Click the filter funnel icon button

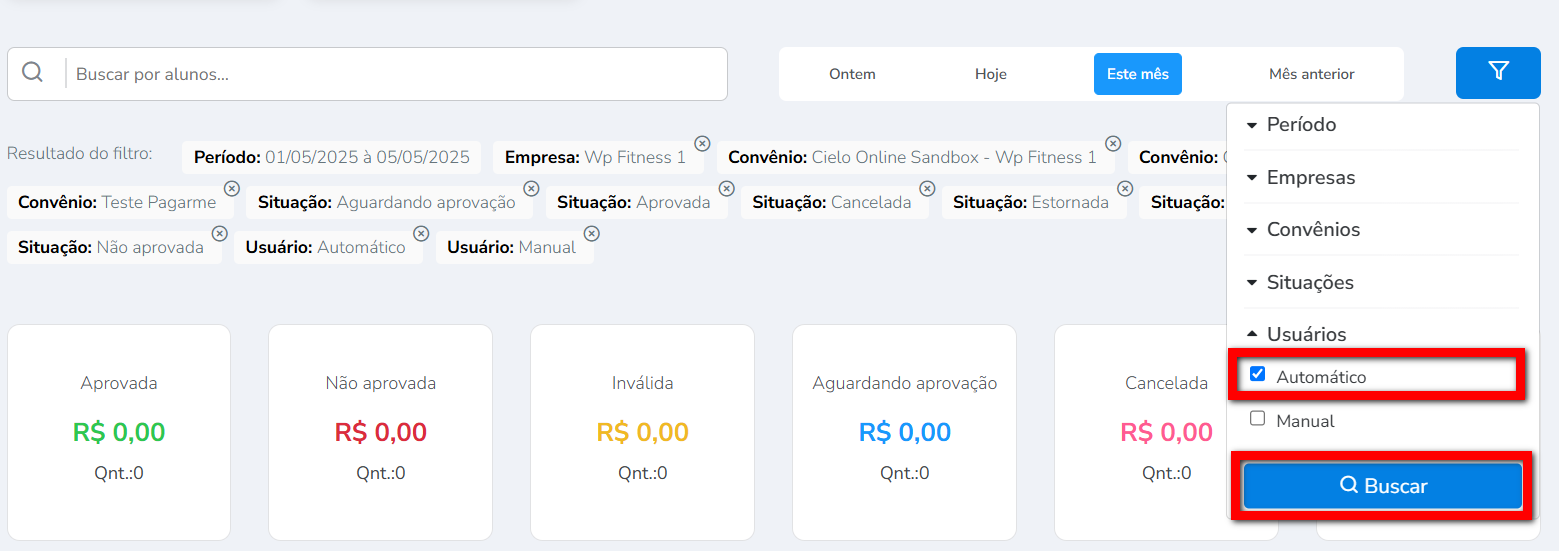(x=1498, y=72)
